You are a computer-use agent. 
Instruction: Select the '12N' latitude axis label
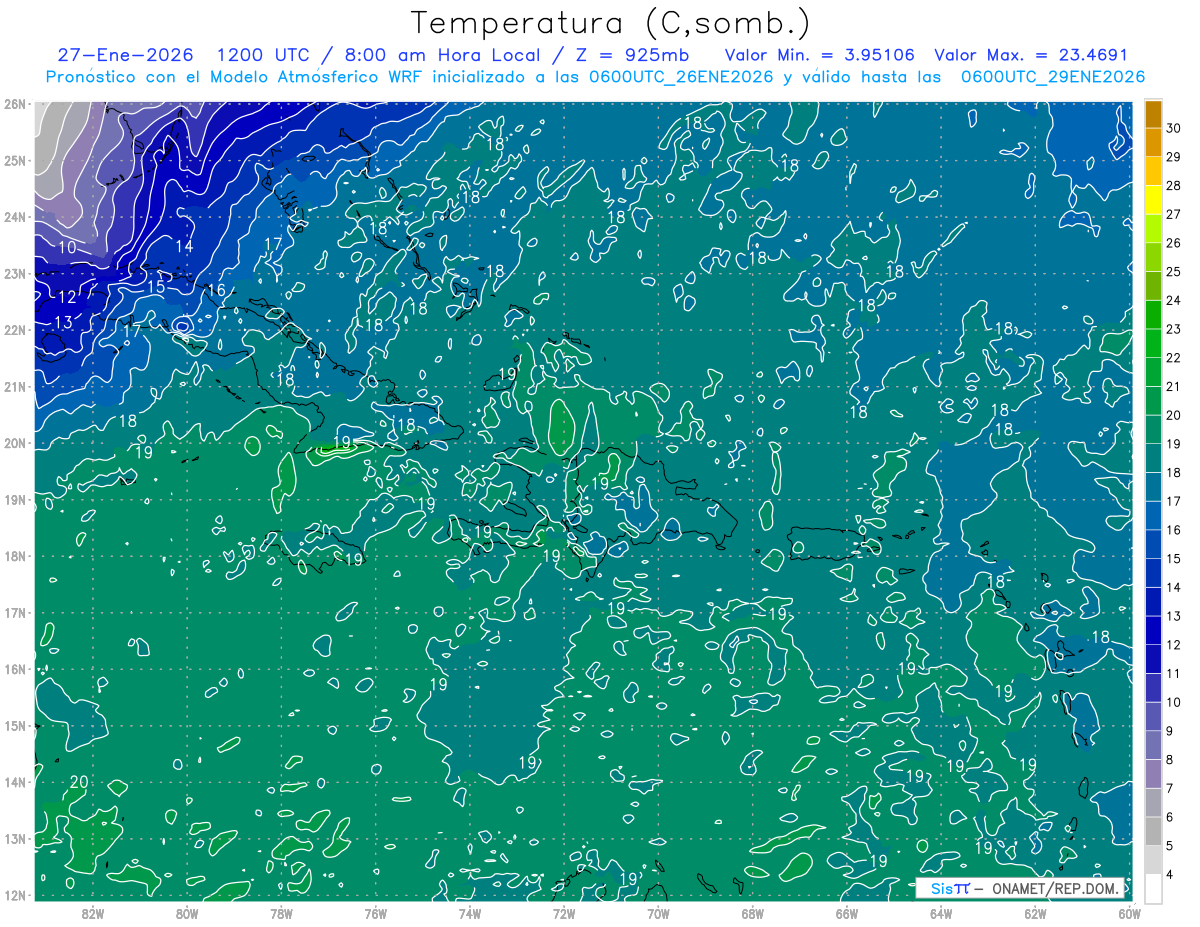coord(15,895)
